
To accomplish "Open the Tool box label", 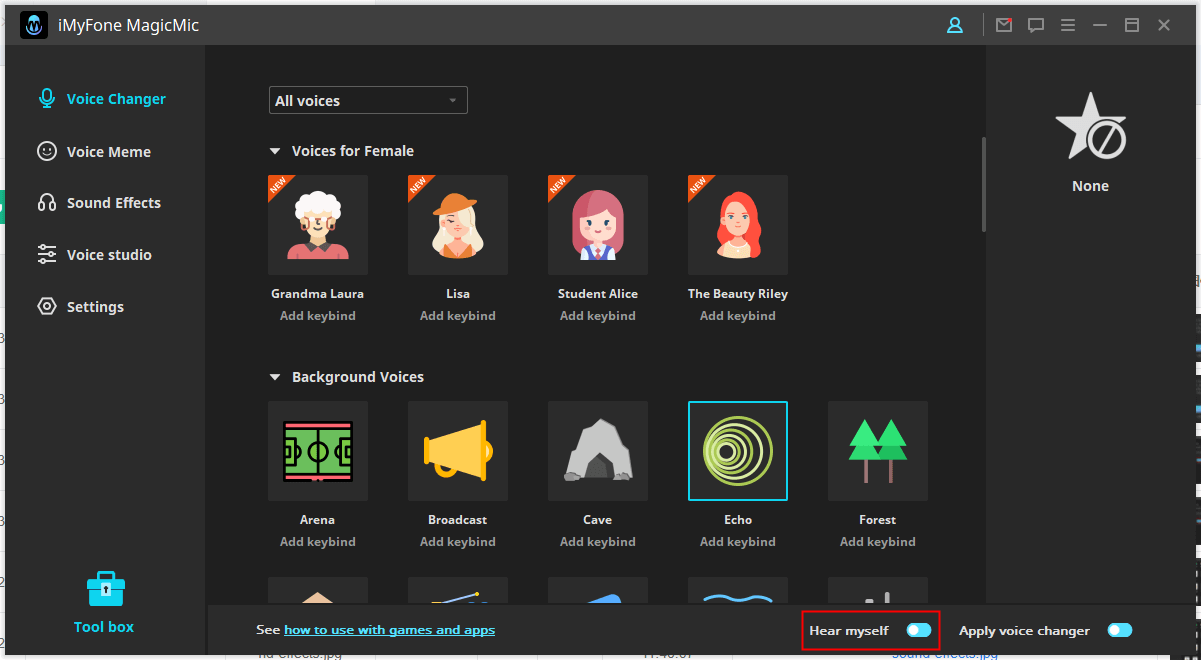I will [x=104, y=627].
